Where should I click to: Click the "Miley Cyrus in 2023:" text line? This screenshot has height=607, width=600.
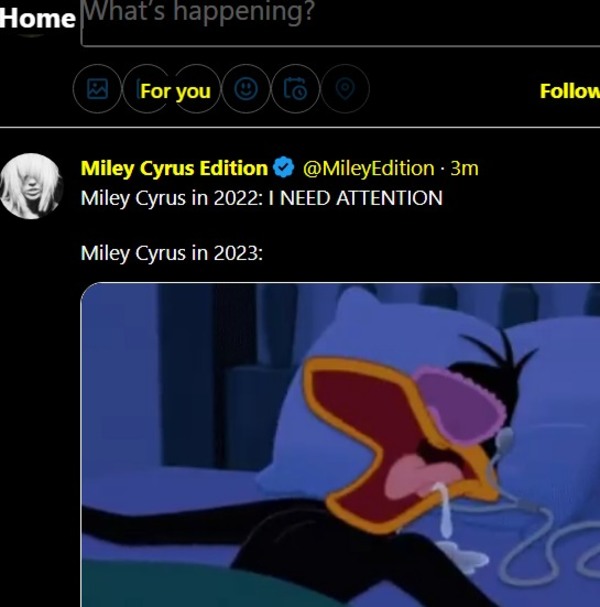[171, 253]
